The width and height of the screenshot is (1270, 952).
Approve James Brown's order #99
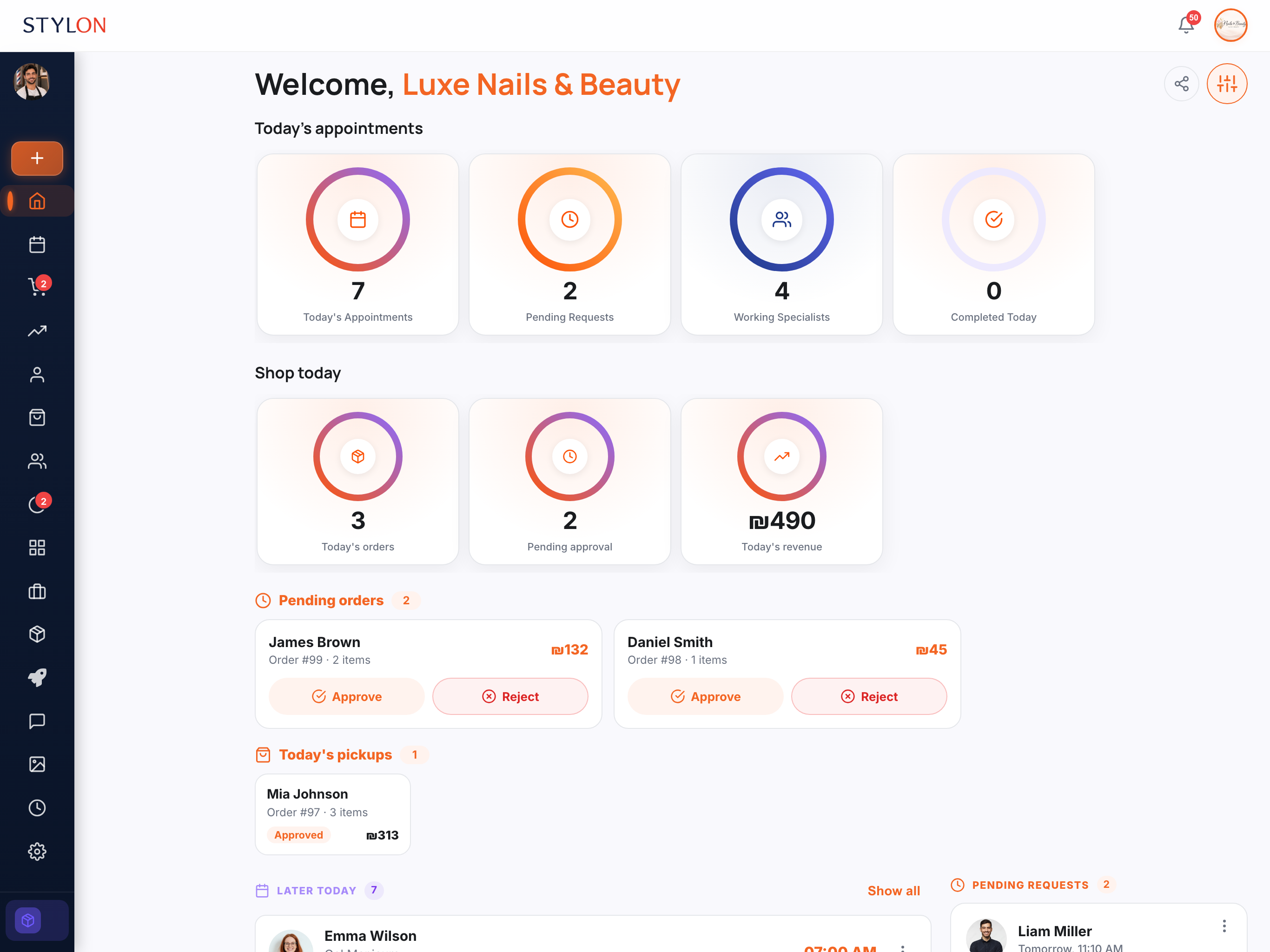coord(347,696)
